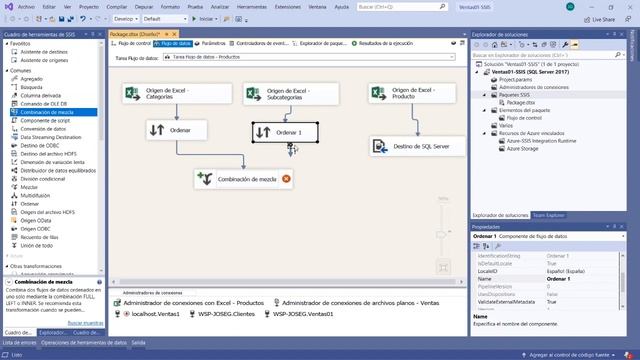Pick Unión de todo toolbox item
This screenshot has width=640, height=360.
click(x=36, y=245)
